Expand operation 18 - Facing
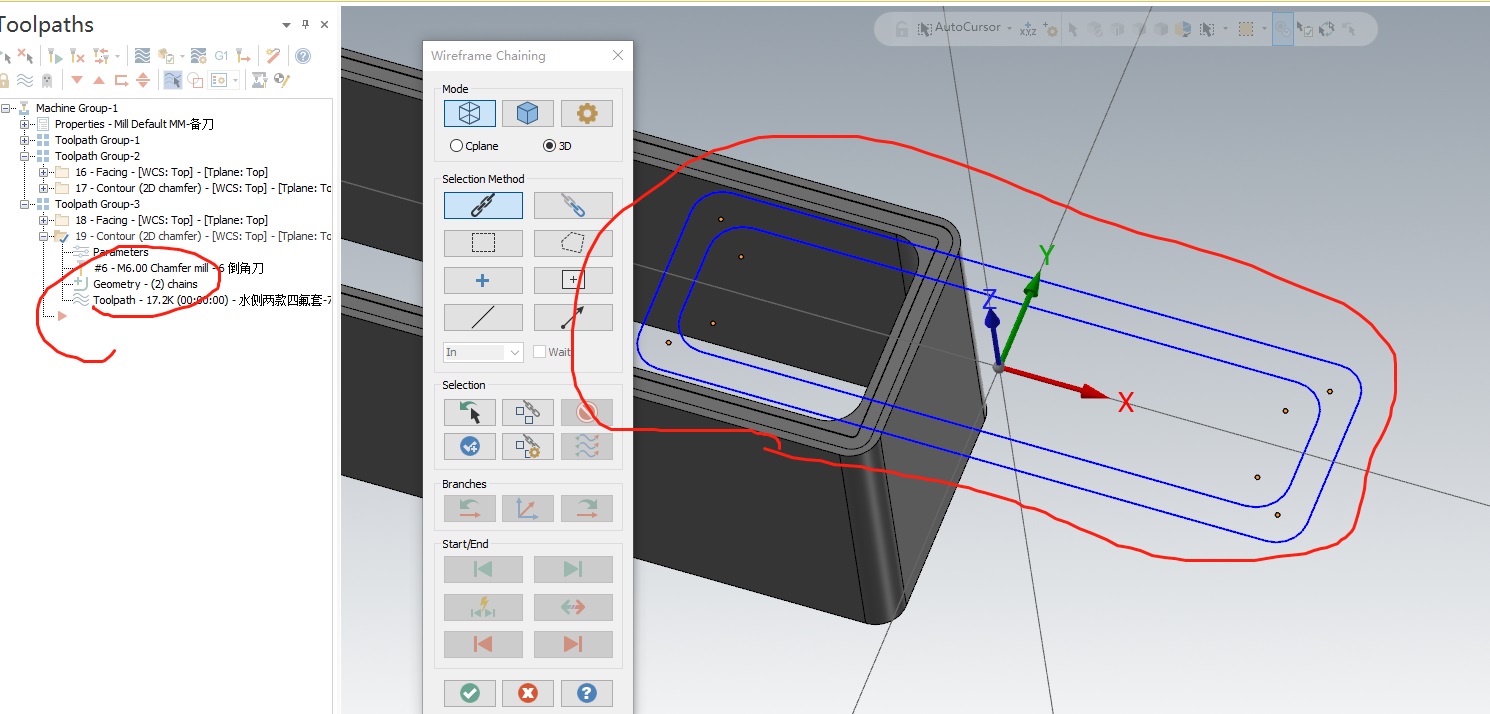The image size is (1490, 714). pyautogui.click(x=43, y=220)
